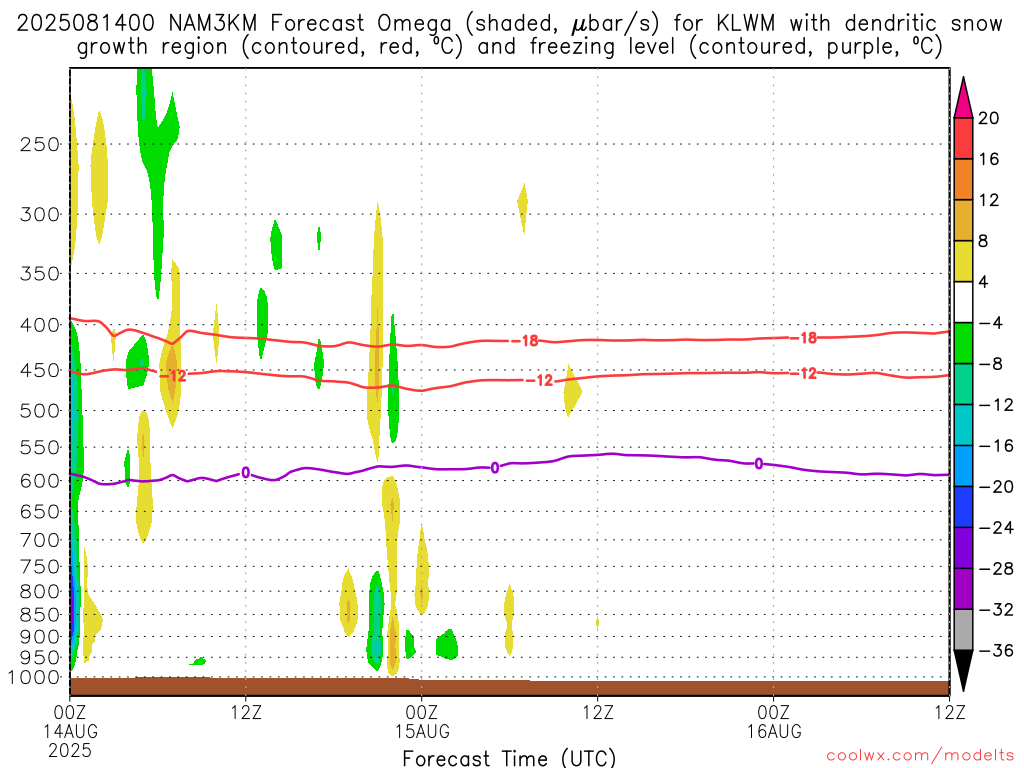The height and width of the screenshot is (768, 1024).
Task: Select the 700 pressure level label
Action: (x=40, y=540)
